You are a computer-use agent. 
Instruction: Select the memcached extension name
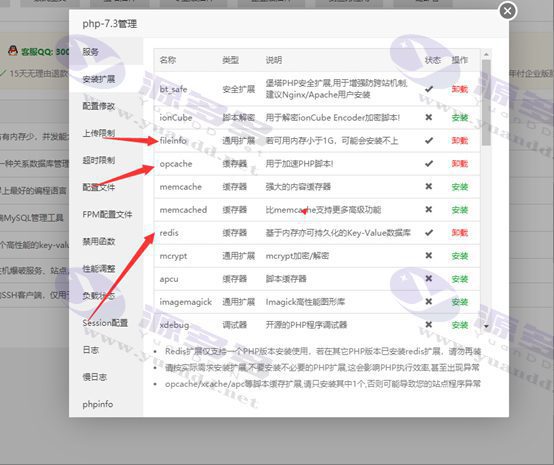pyautogui.click(x=183, y=210)
